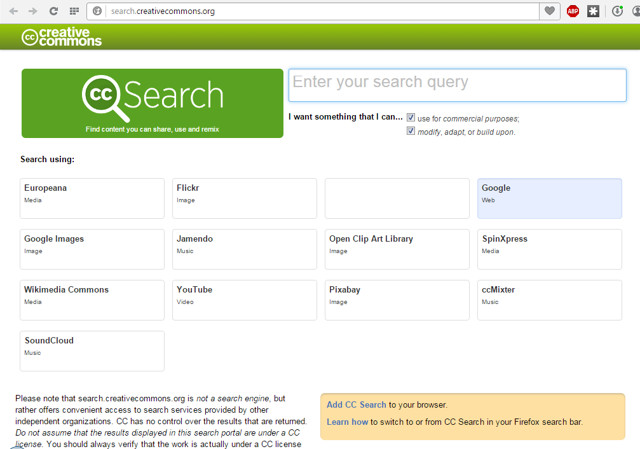640x449 pixels.
Task: Select the Pixabay image search option
Action: point(397,300)
